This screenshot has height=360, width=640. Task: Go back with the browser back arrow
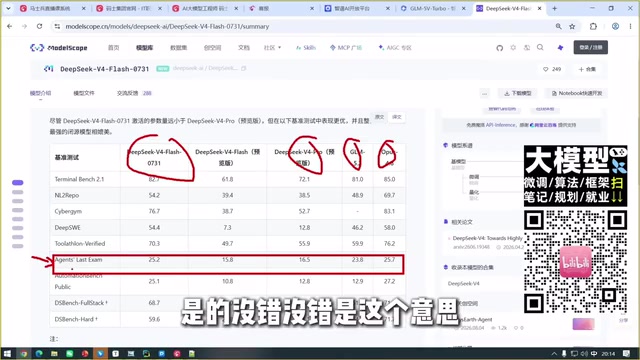[x=10, y=26]
